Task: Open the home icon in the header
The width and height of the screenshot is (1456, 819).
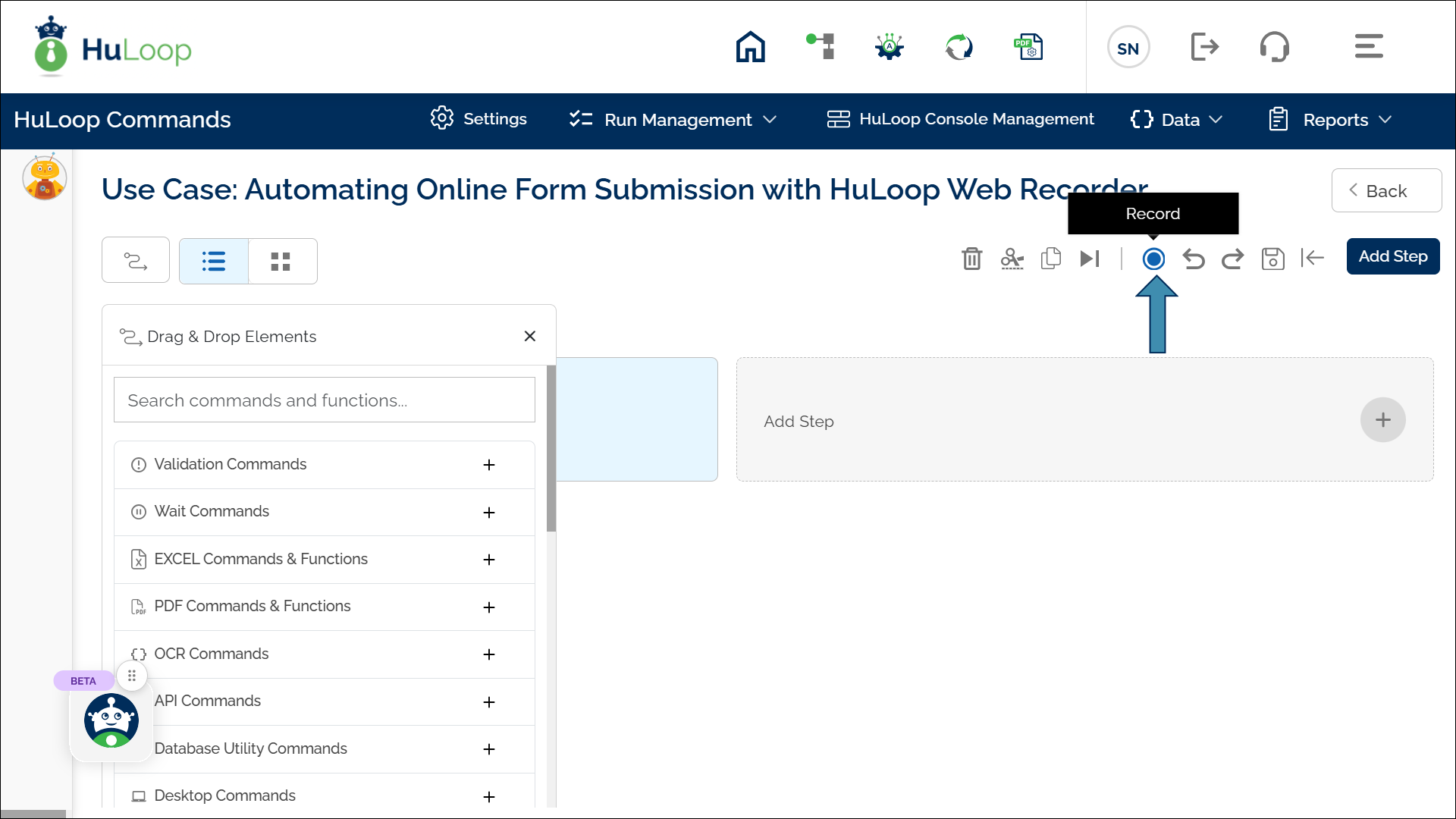Action: pyautogui.click(x=750, y=47)
